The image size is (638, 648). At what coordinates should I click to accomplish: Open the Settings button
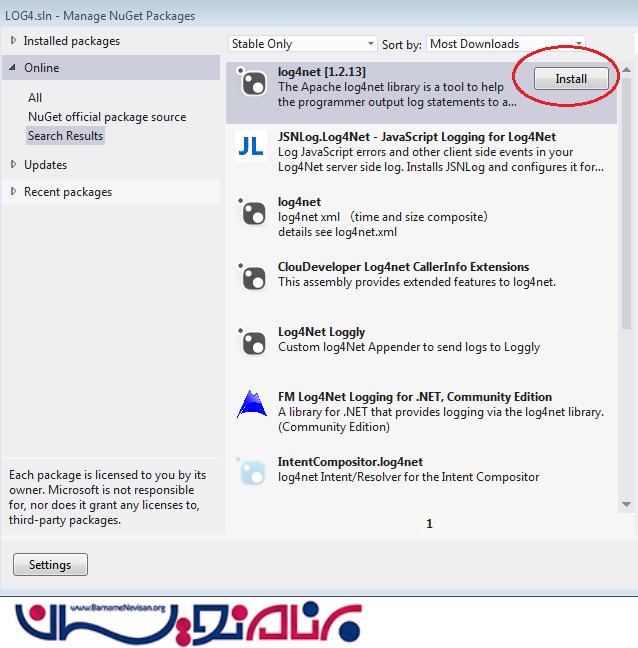pyautogui.click(x=50, y=565)
